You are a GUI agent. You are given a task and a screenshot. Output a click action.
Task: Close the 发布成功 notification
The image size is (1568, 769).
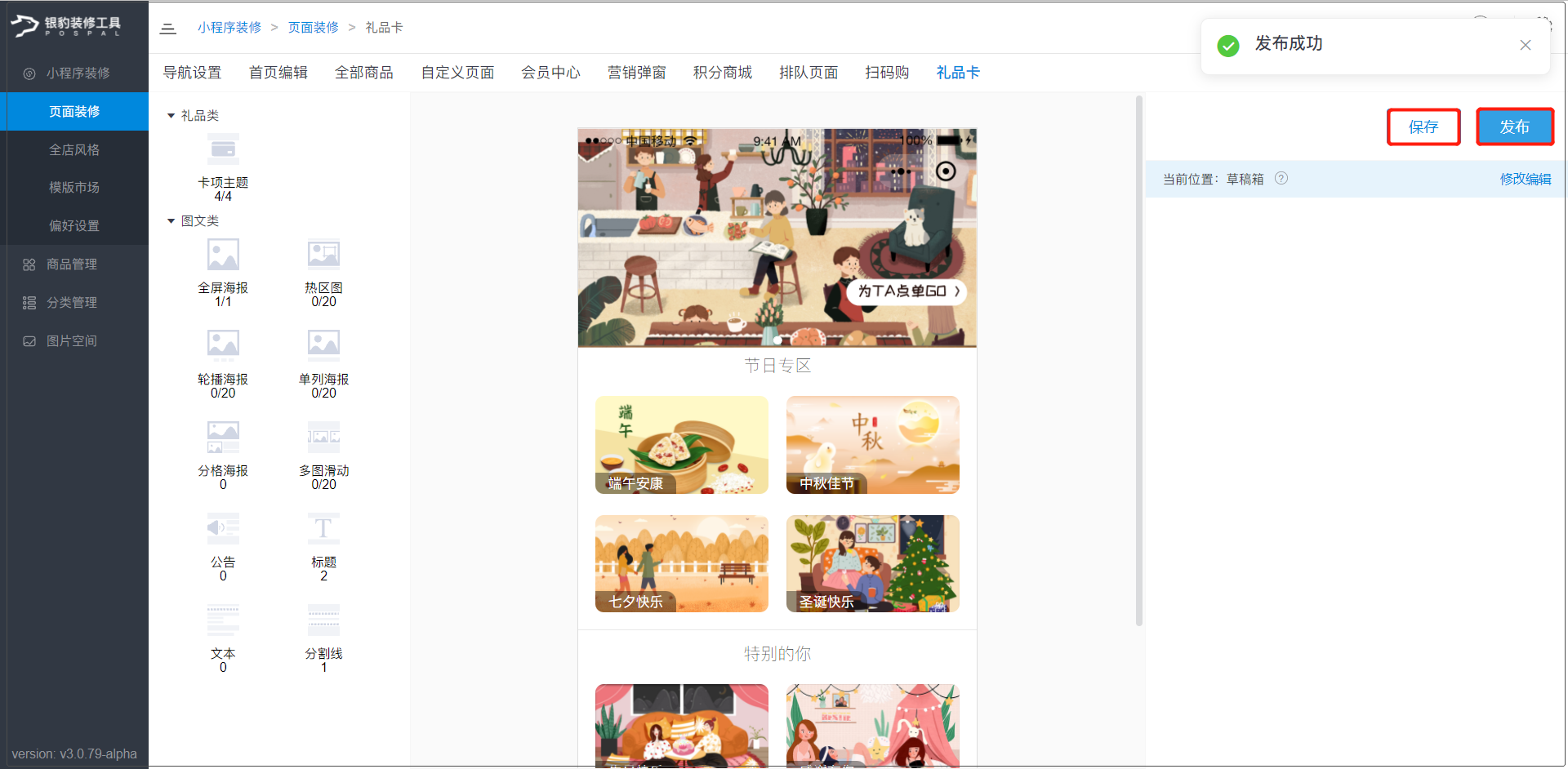point(1526,45)
